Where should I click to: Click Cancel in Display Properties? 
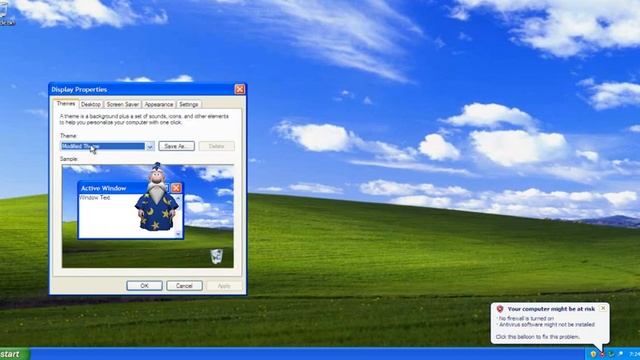[x=184, y=286]
